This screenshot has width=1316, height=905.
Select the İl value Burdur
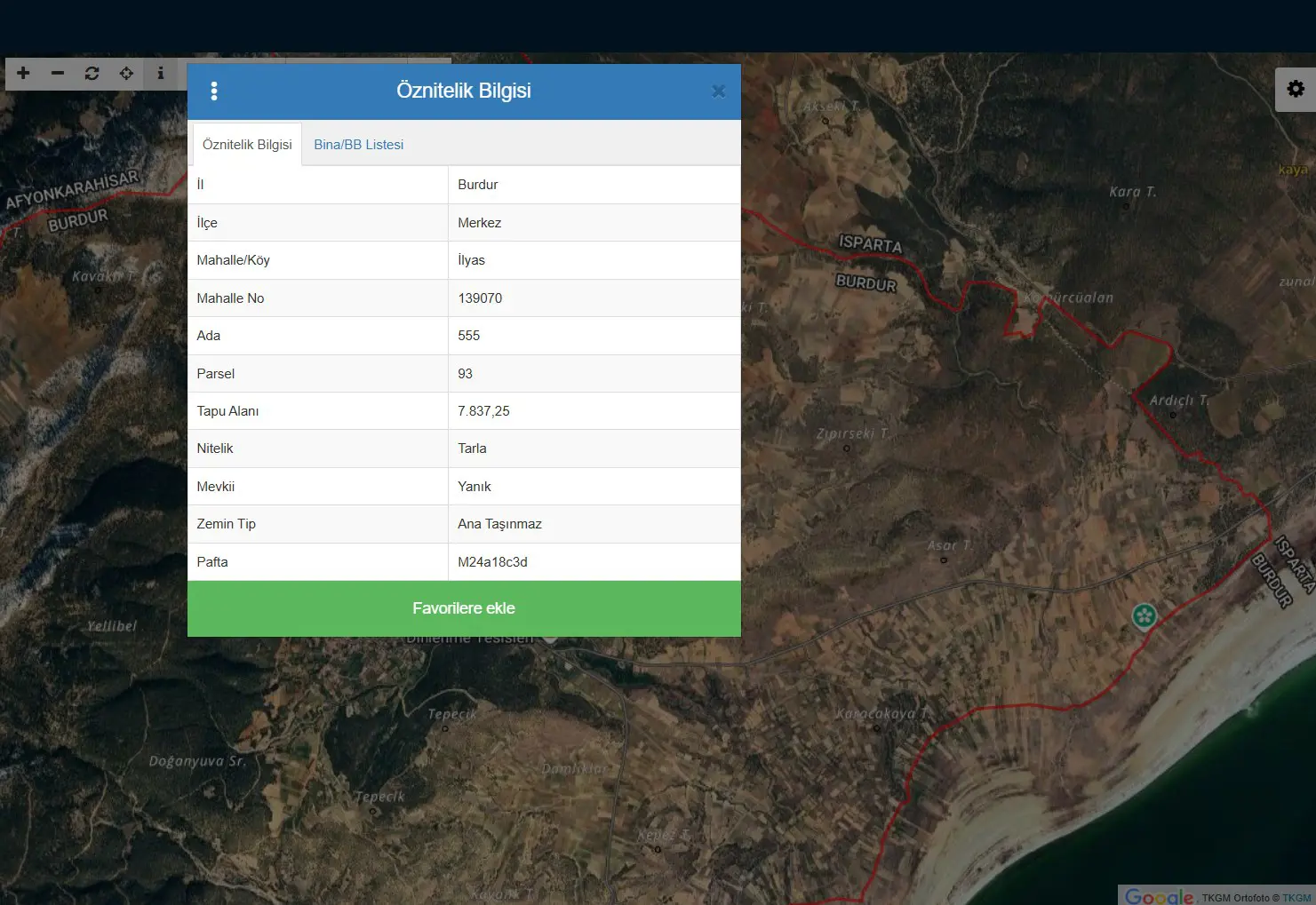coord(477,185)
